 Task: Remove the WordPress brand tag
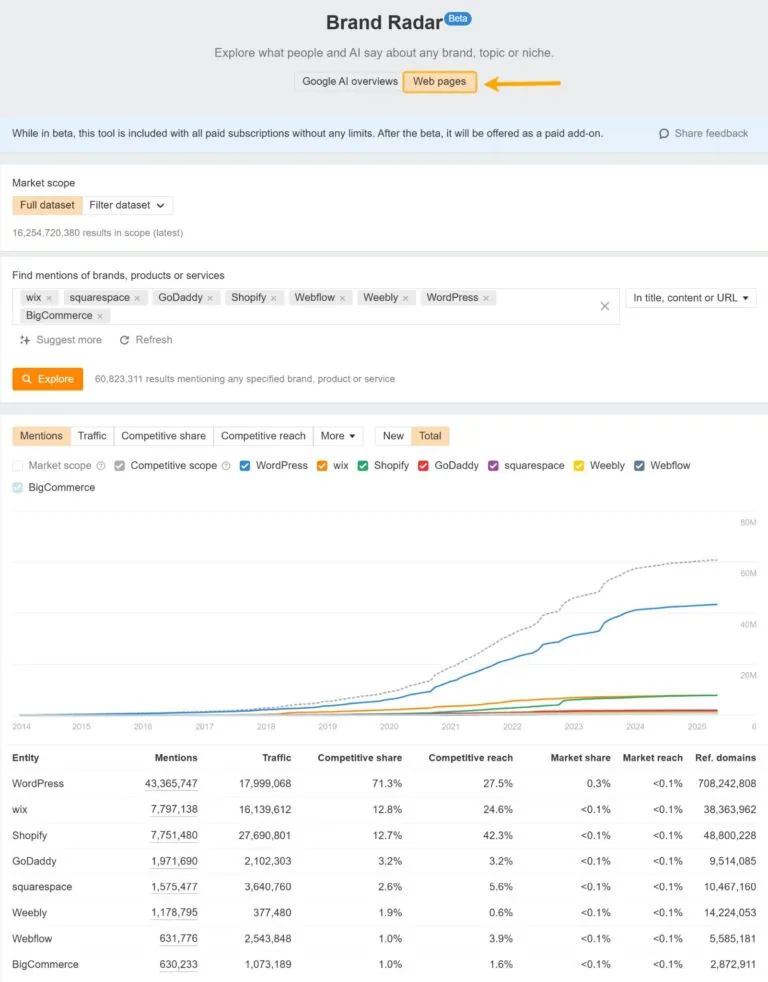point(485,298)
